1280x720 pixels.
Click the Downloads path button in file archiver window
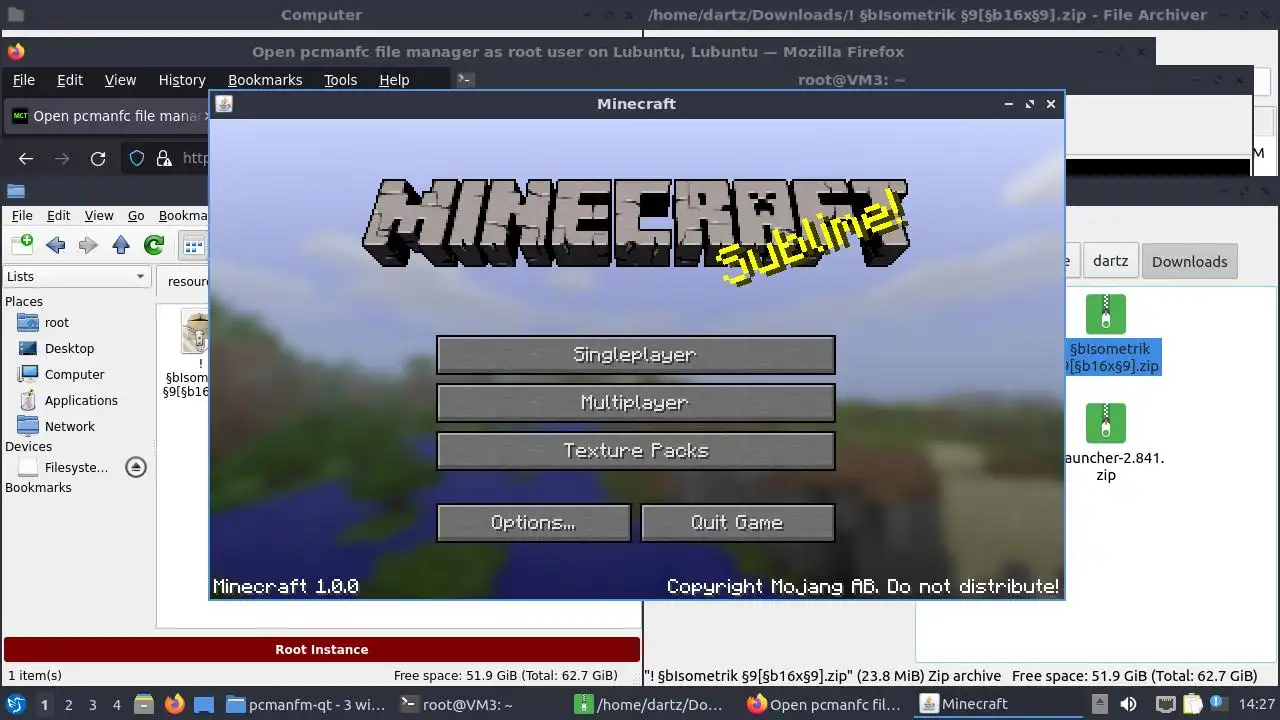[1189, 262]
